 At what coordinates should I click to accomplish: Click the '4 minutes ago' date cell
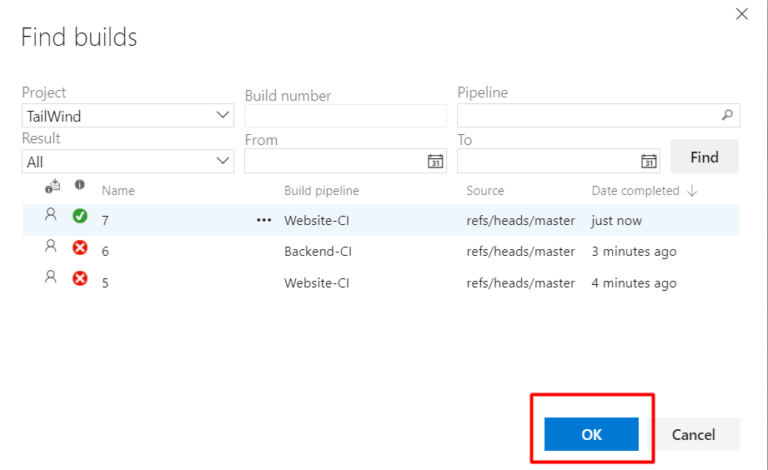pos(634,283)
